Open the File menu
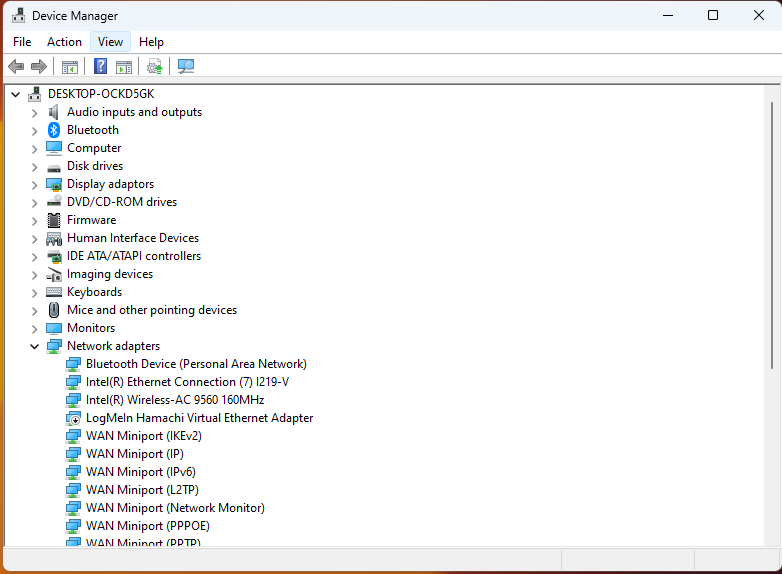This screenshot has width=782, height=574. pos(22,42)
